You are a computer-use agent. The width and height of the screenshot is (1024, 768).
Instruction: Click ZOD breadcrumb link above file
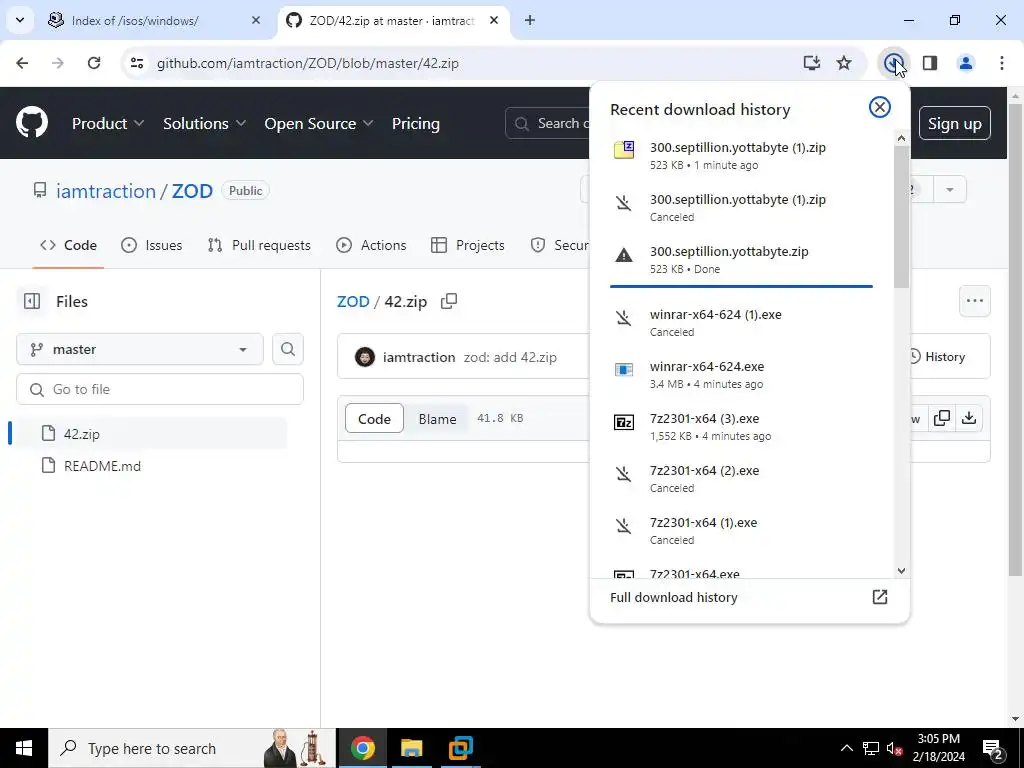(353, 302)
